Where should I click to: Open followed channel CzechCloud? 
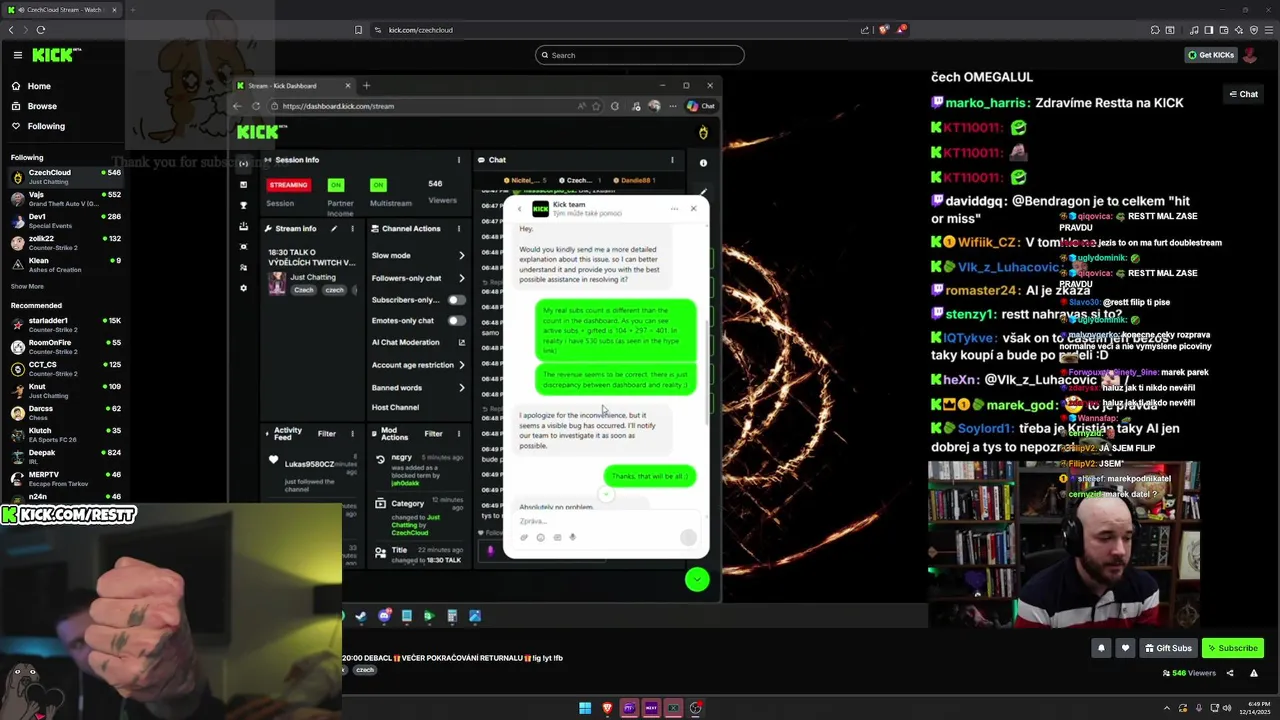(x=65, y=176)
